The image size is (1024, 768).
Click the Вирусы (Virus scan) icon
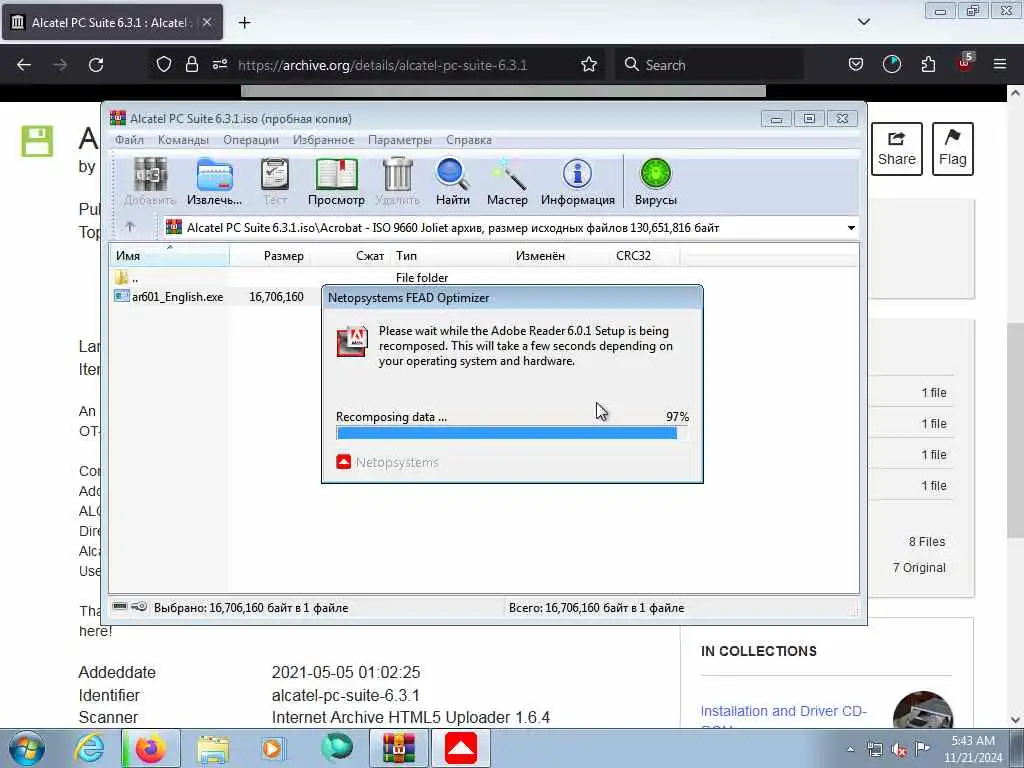coord(656,182)
